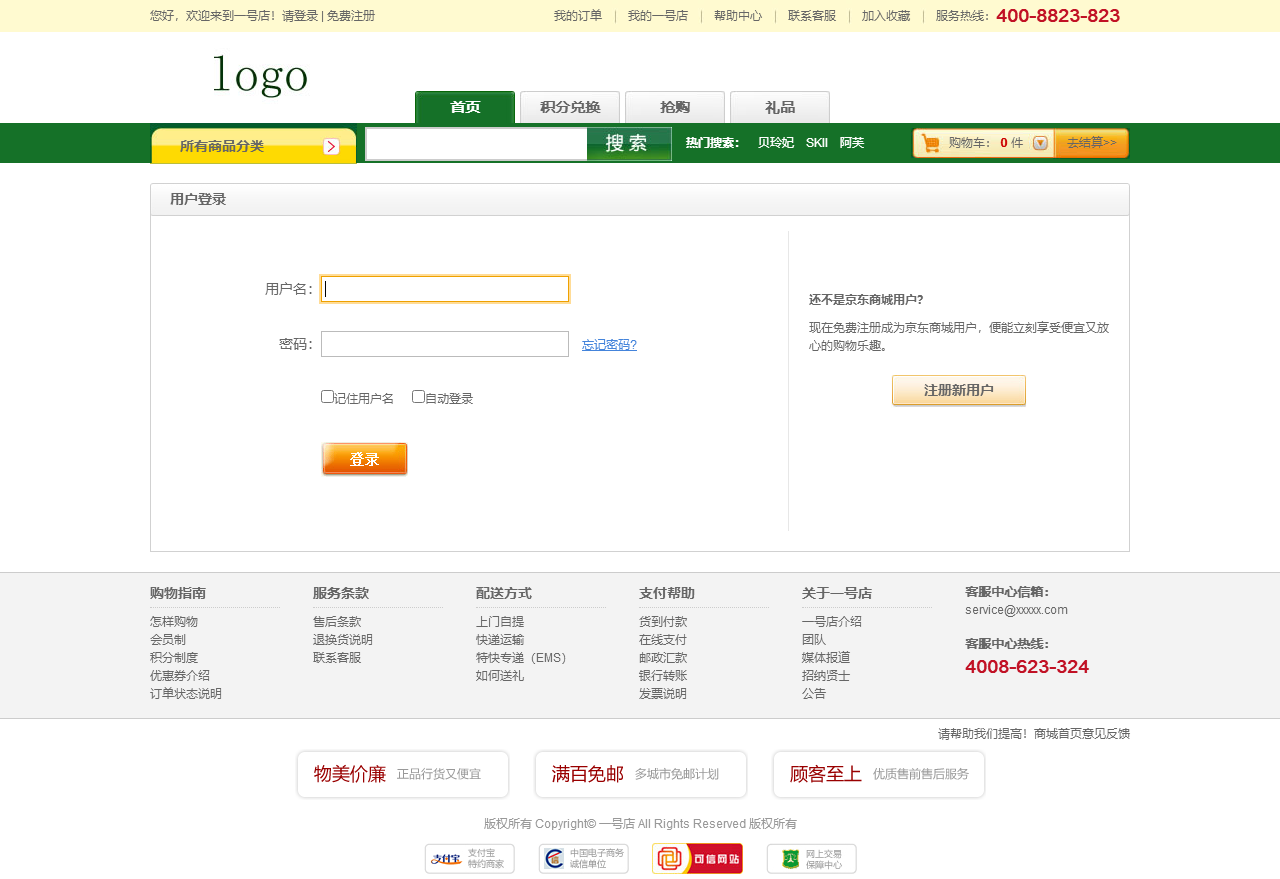This screenshot has width=1280, height=879.
Task: Click the red trusted website badge
Action: point(697,859)
